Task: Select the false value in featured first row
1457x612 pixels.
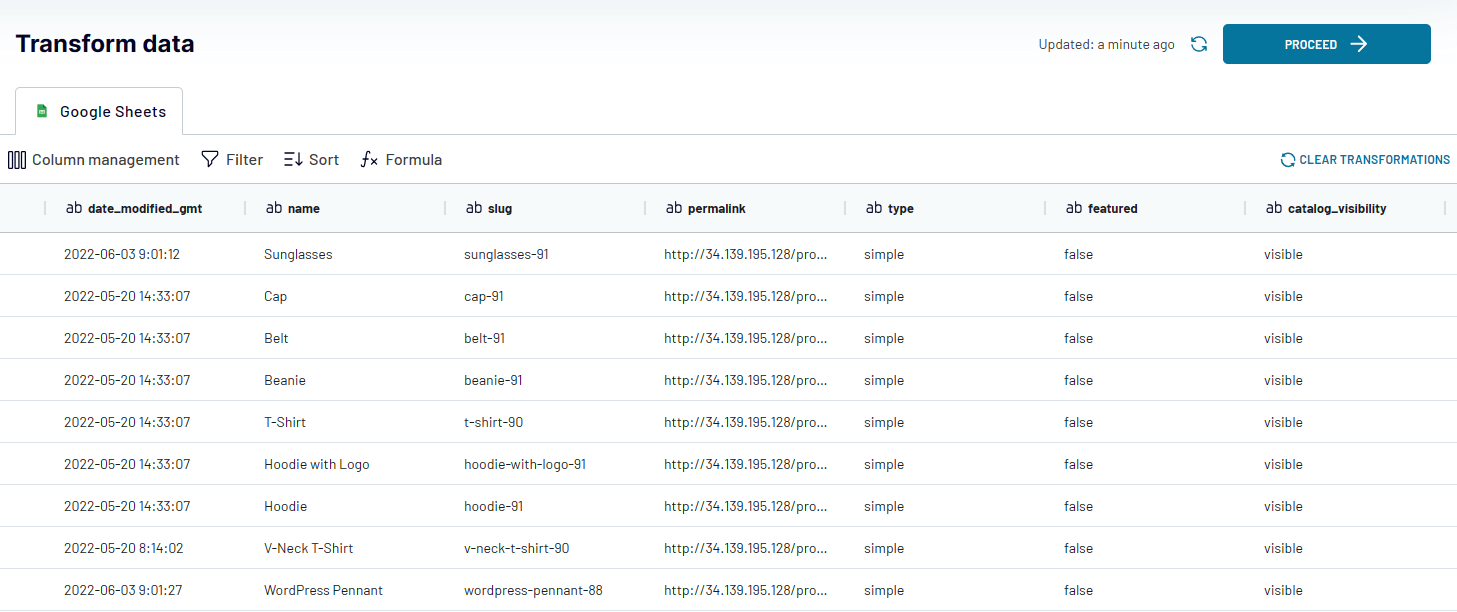Action: tap(1078, 254)
